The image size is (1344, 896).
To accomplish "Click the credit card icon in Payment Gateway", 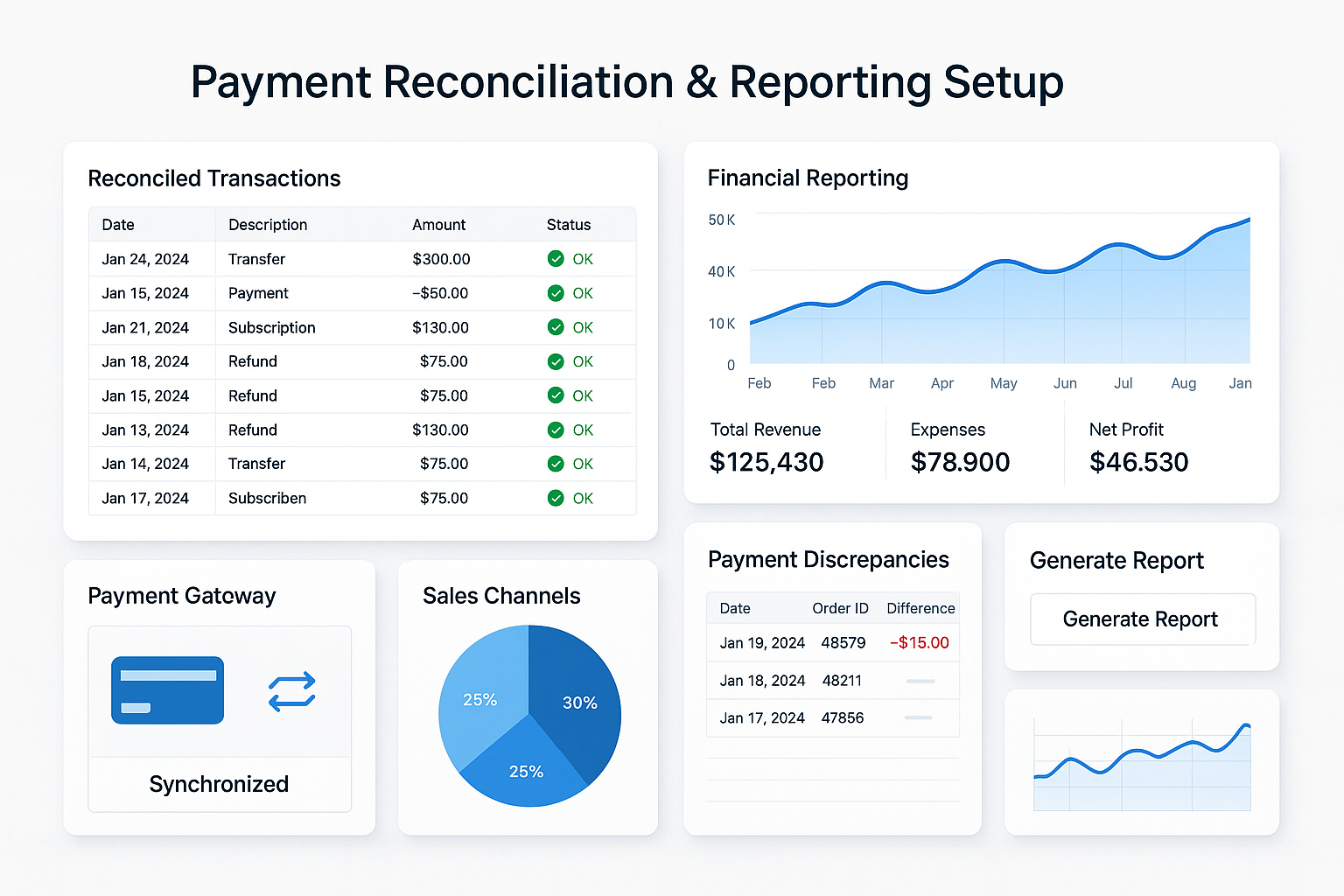I will [167, 690].
